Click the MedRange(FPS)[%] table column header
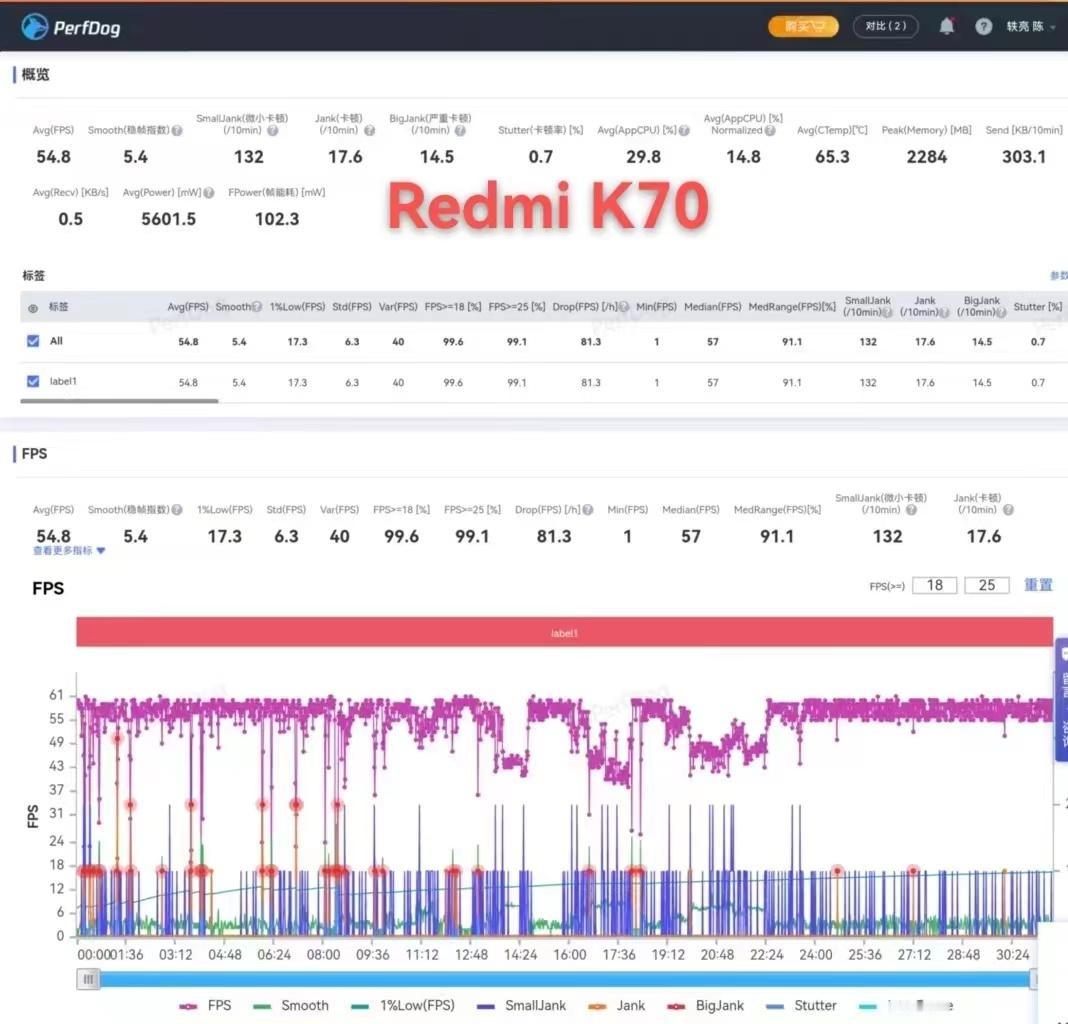1068x1024 pixels. click(792, 307)
